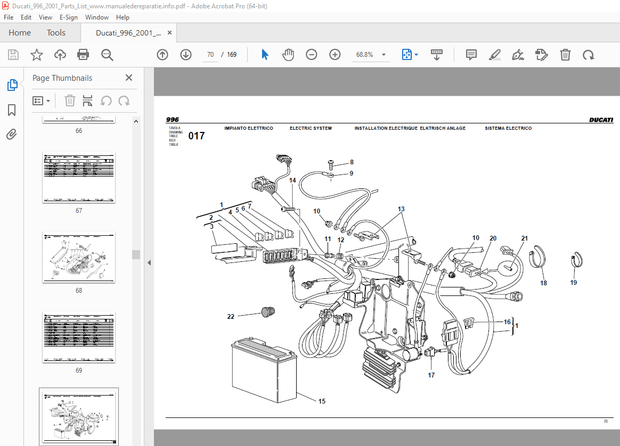
Task: Click the page number input field
Action: pyautogui.click(x=210, y=55)
